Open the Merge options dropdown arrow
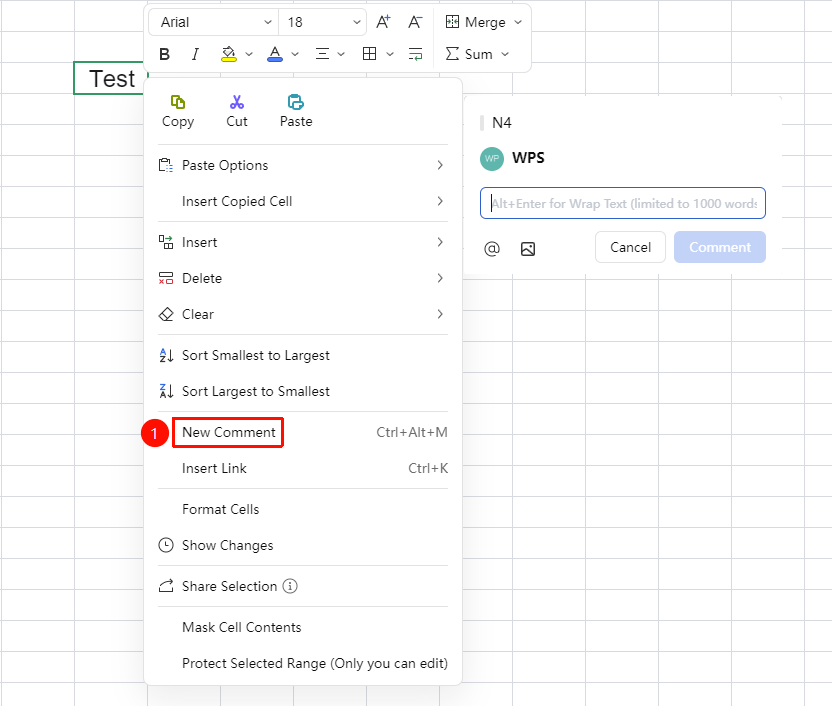Viewport: 832px width, 706px height. point(518,22)
